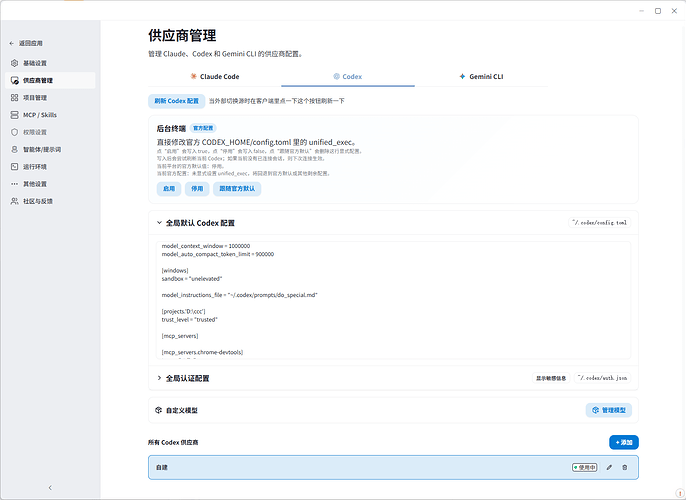
Task: Select the 自建 provider row
Action: tap(393, 467)
